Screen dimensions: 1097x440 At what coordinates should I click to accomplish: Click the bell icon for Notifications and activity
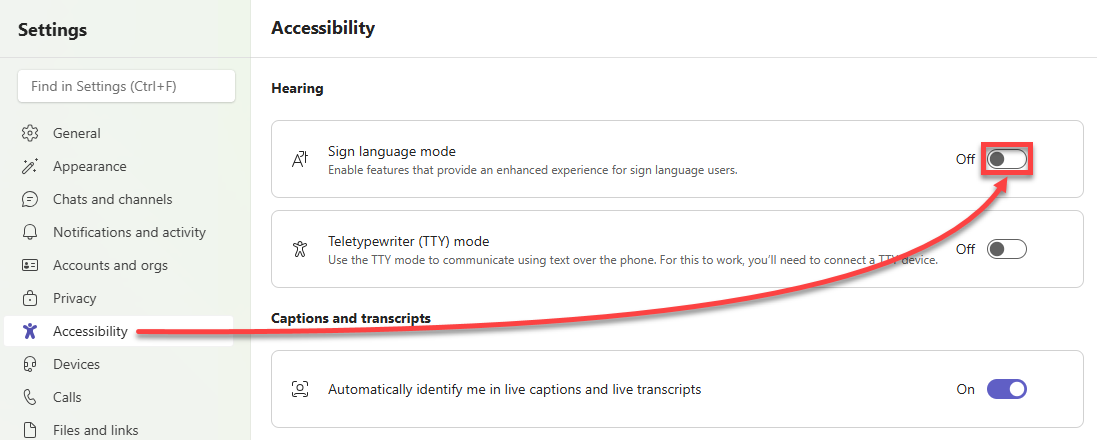coord(30,232)
